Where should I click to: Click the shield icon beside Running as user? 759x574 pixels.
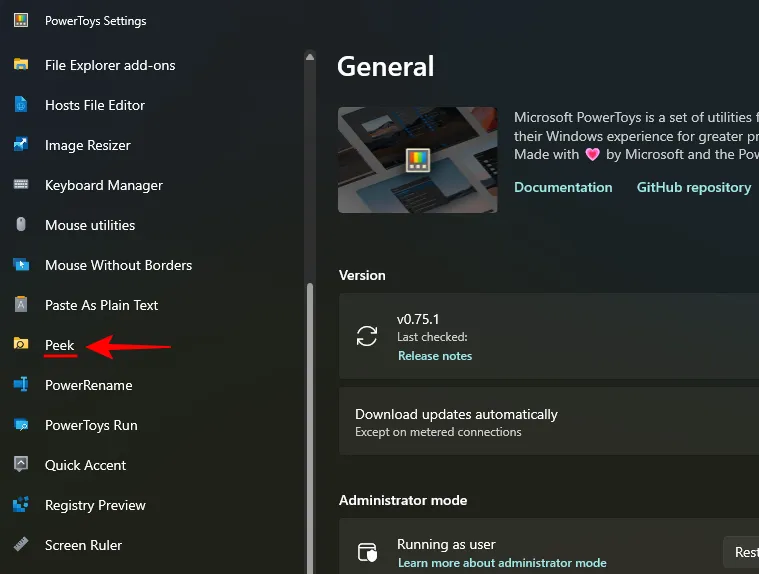click(x=367, y=552)
